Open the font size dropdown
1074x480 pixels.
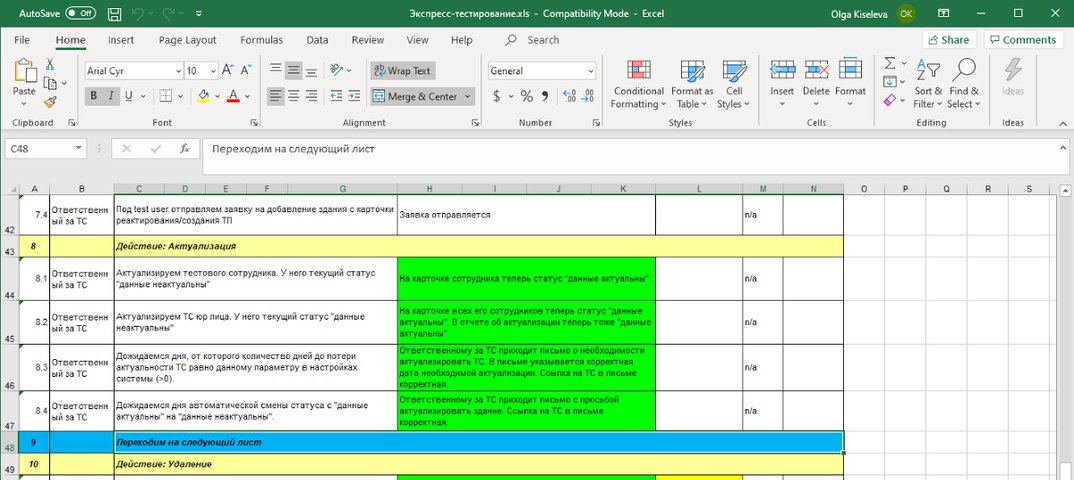point(214,71)
